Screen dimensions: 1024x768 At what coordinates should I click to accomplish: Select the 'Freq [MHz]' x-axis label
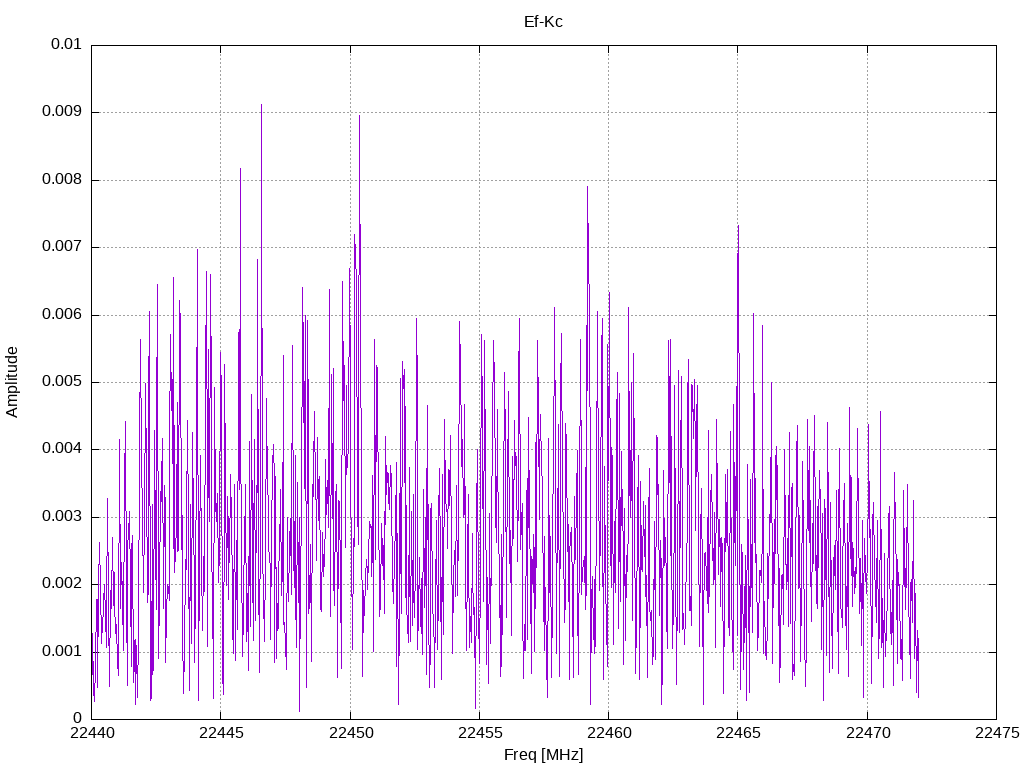pos(543,754)
